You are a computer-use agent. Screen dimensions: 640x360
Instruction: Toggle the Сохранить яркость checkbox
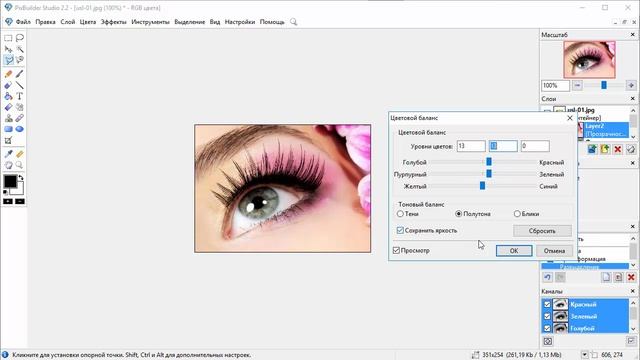[x=400, y=231]
